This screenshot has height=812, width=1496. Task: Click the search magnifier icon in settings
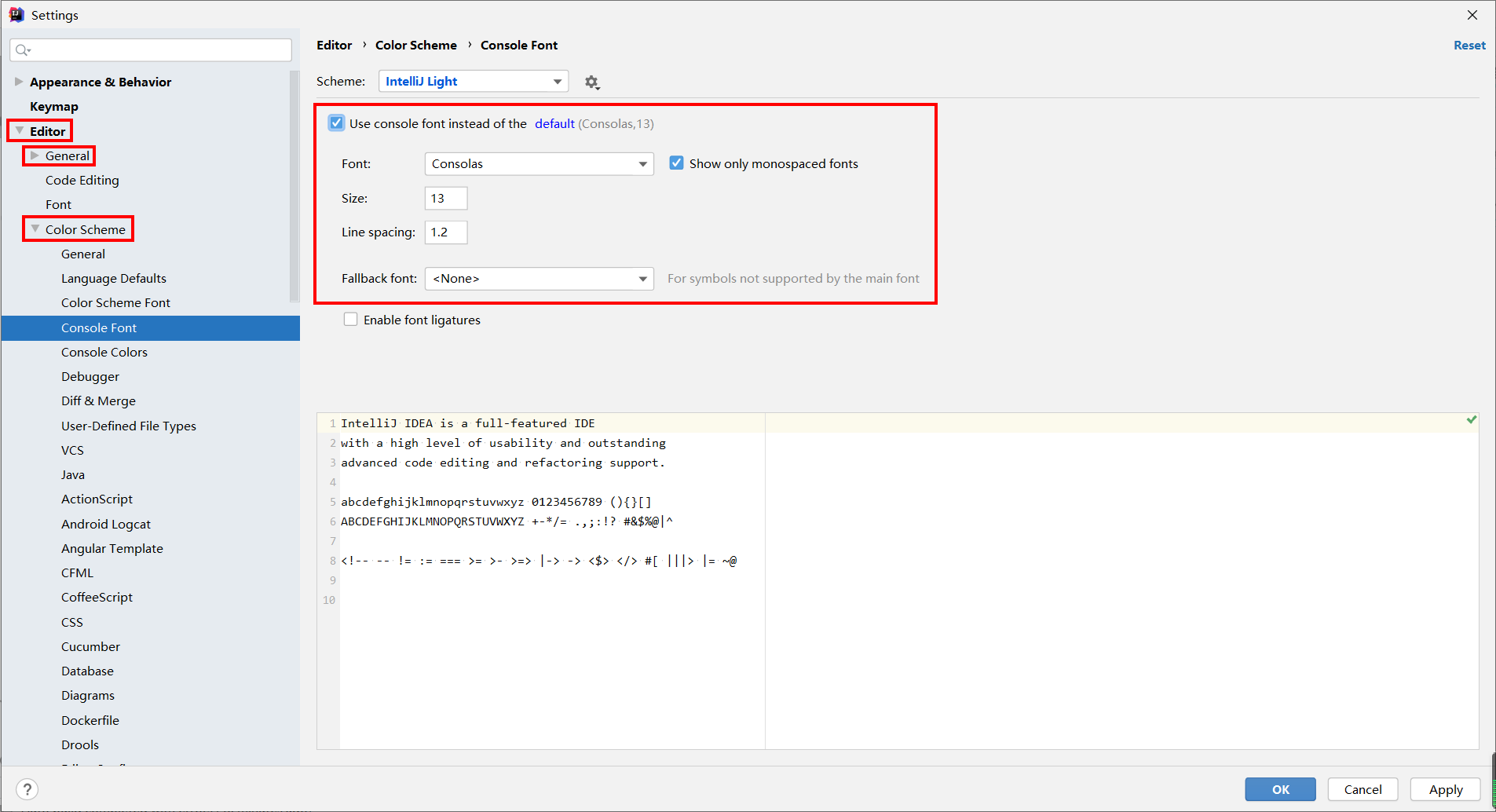pyautogui.click(x=23, y=50)
